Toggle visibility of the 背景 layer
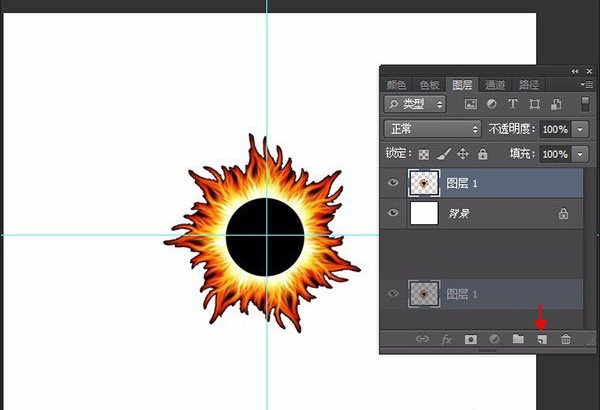This screenshot has height=410, width=600. point(393,213)
